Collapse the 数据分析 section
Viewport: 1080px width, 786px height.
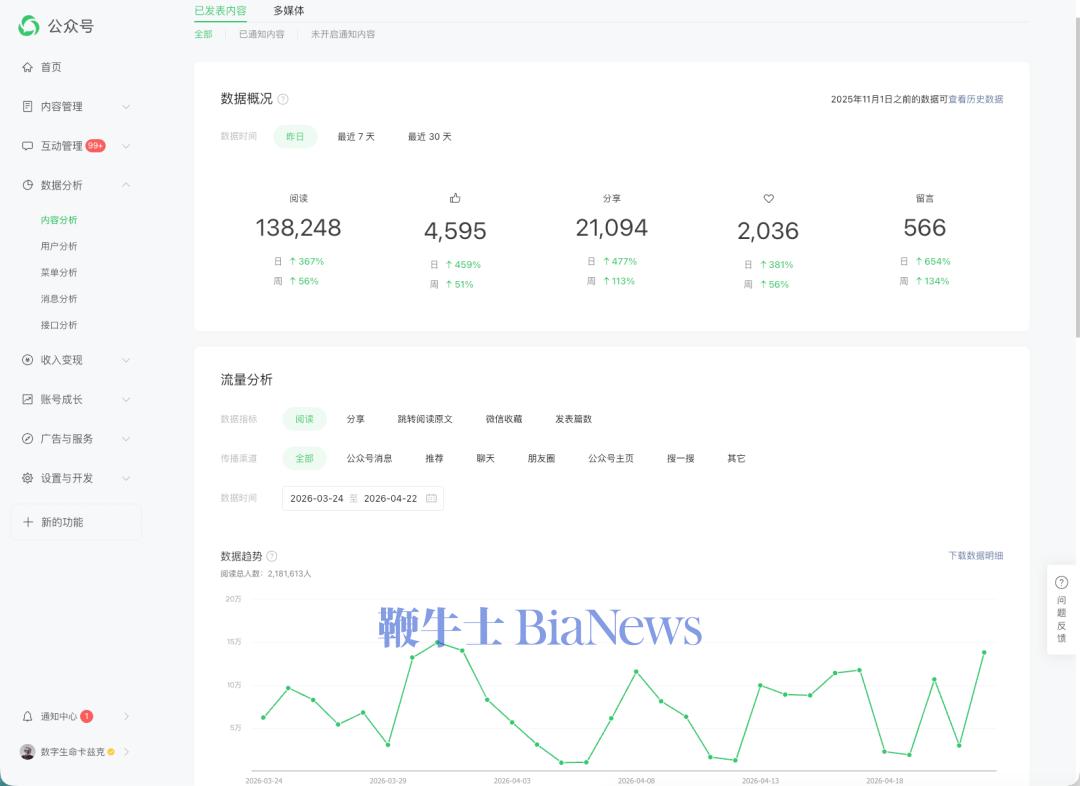pyautogui.click(x=125, y=184)
